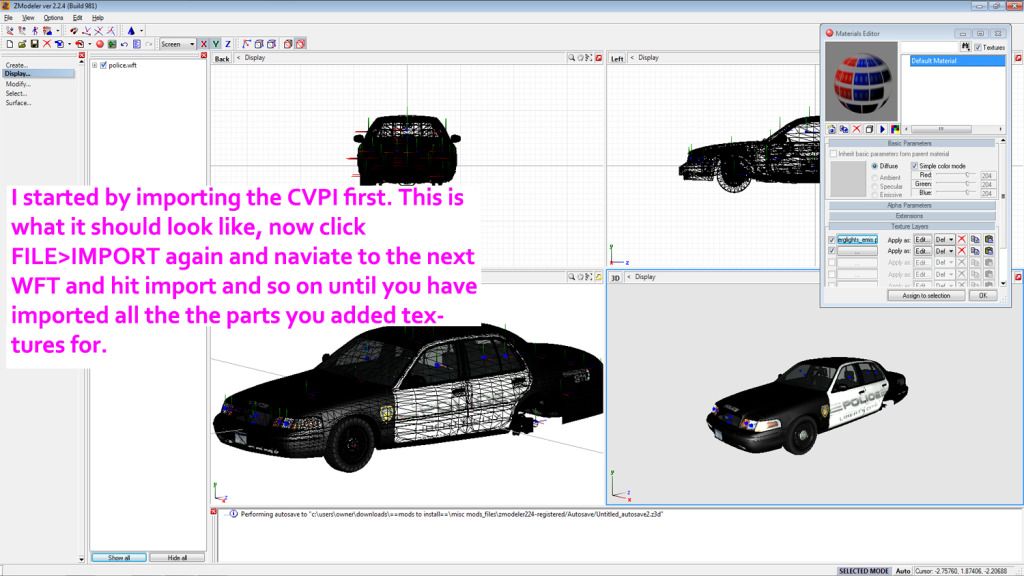Click the 3D viewport label
This screenshot has width=1024, height=576.
pos(615,278)
